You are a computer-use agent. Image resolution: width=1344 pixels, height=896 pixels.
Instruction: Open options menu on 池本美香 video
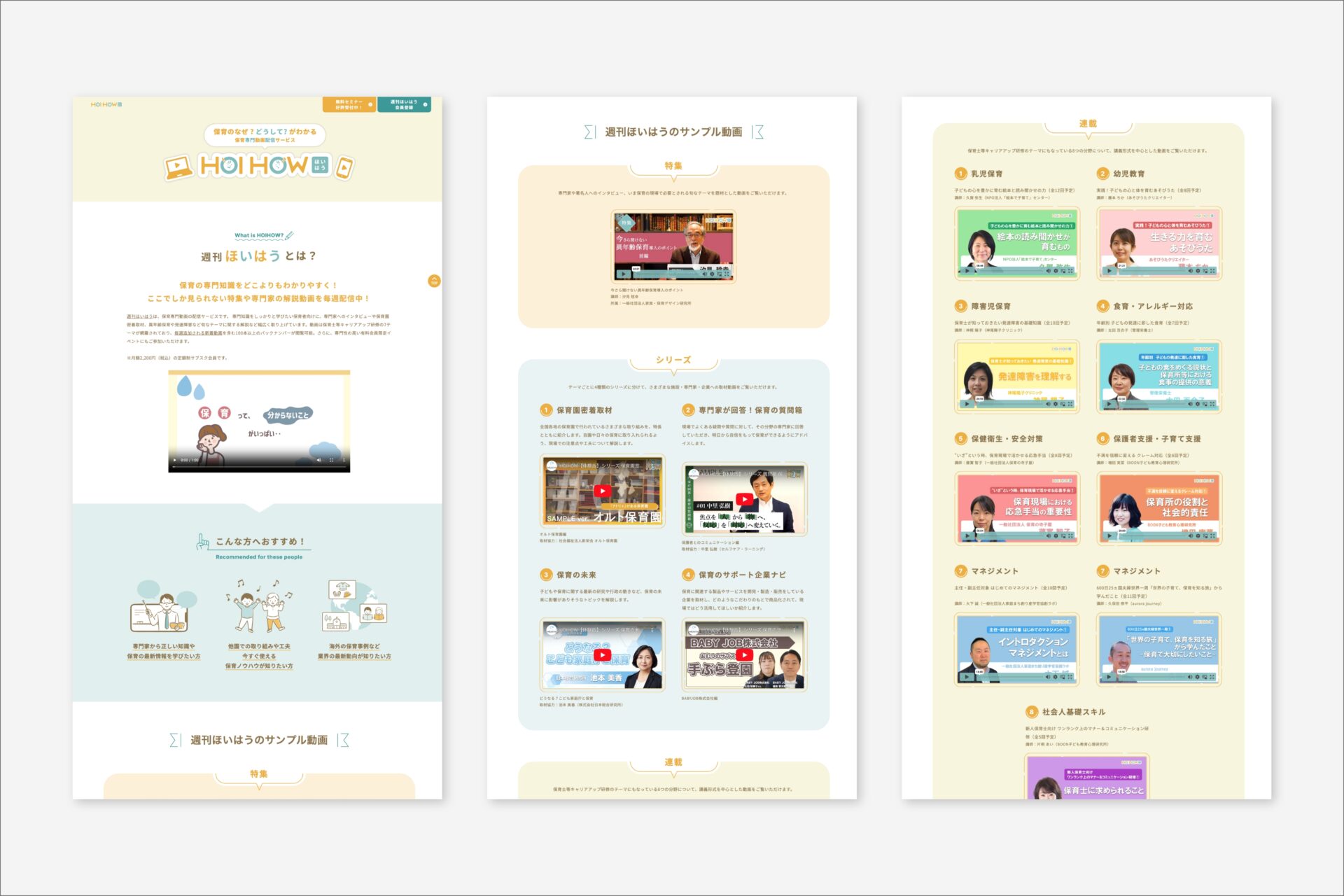point(652,630)
